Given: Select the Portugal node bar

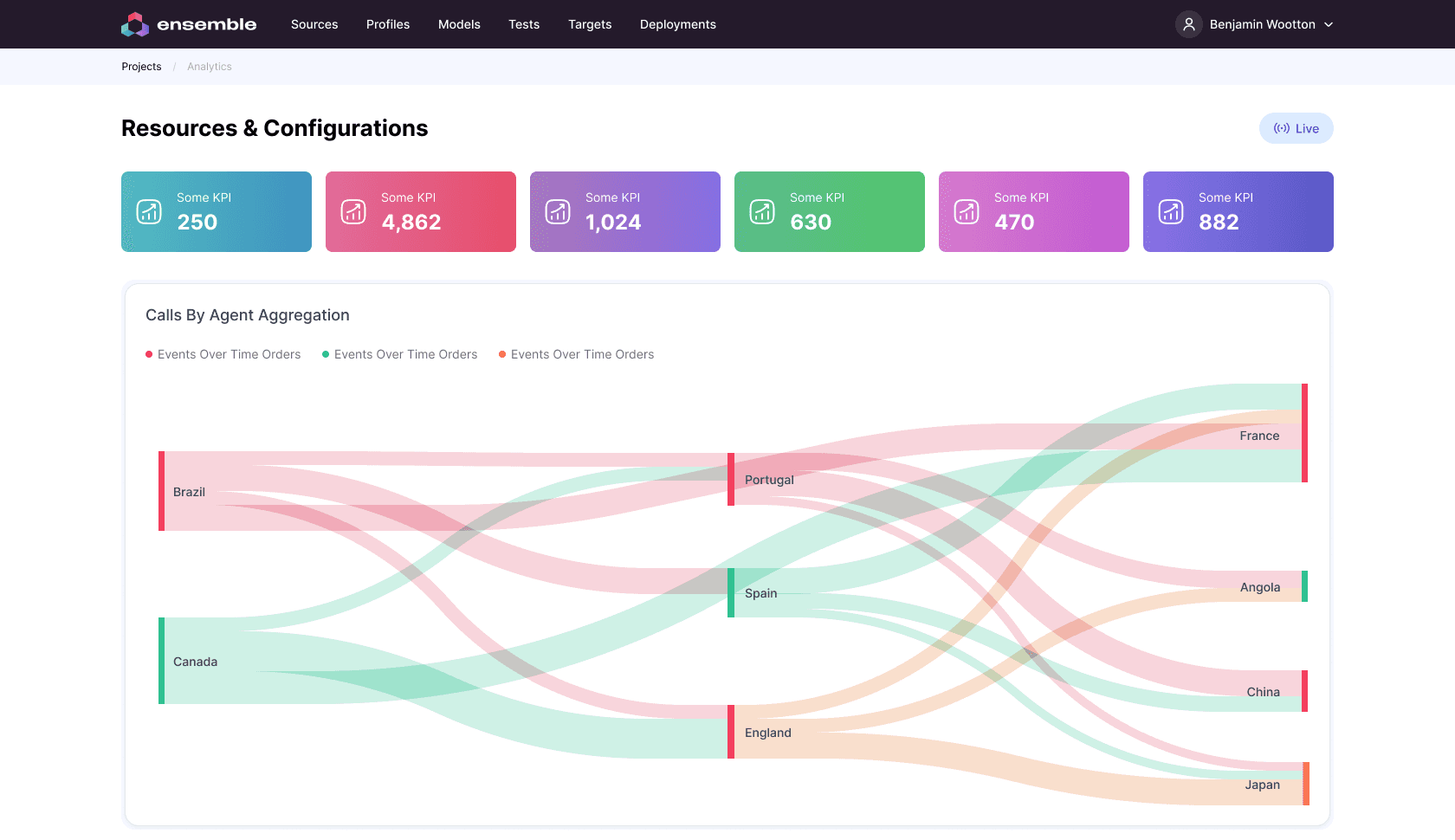Looking at the screenshot, I should [731, 479].
